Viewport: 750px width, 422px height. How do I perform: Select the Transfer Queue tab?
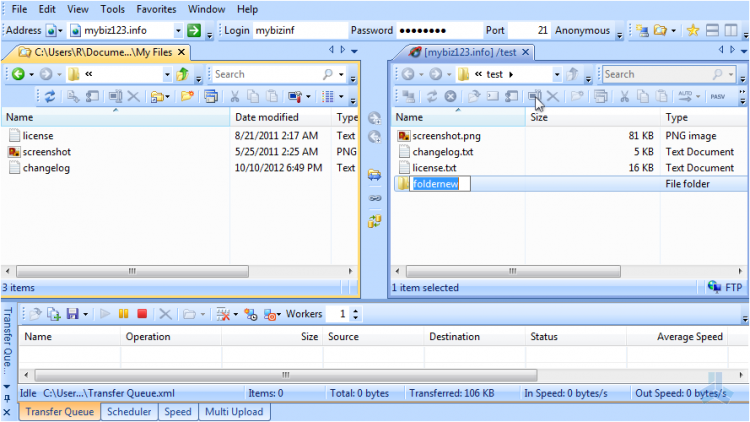click(x=60, y=411)
